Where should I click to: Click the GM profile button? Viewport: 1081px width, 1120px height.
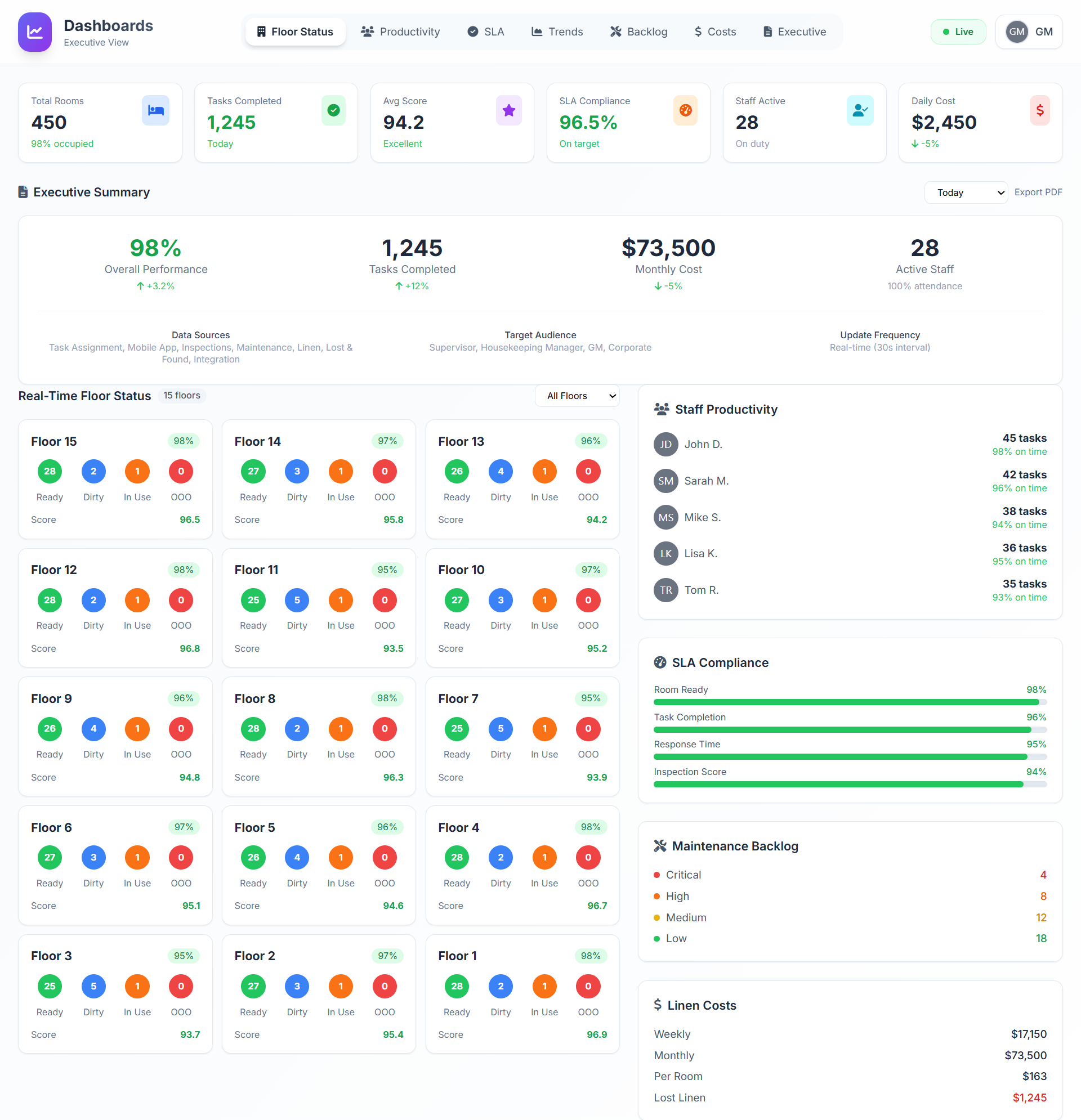coord(1029,32)
